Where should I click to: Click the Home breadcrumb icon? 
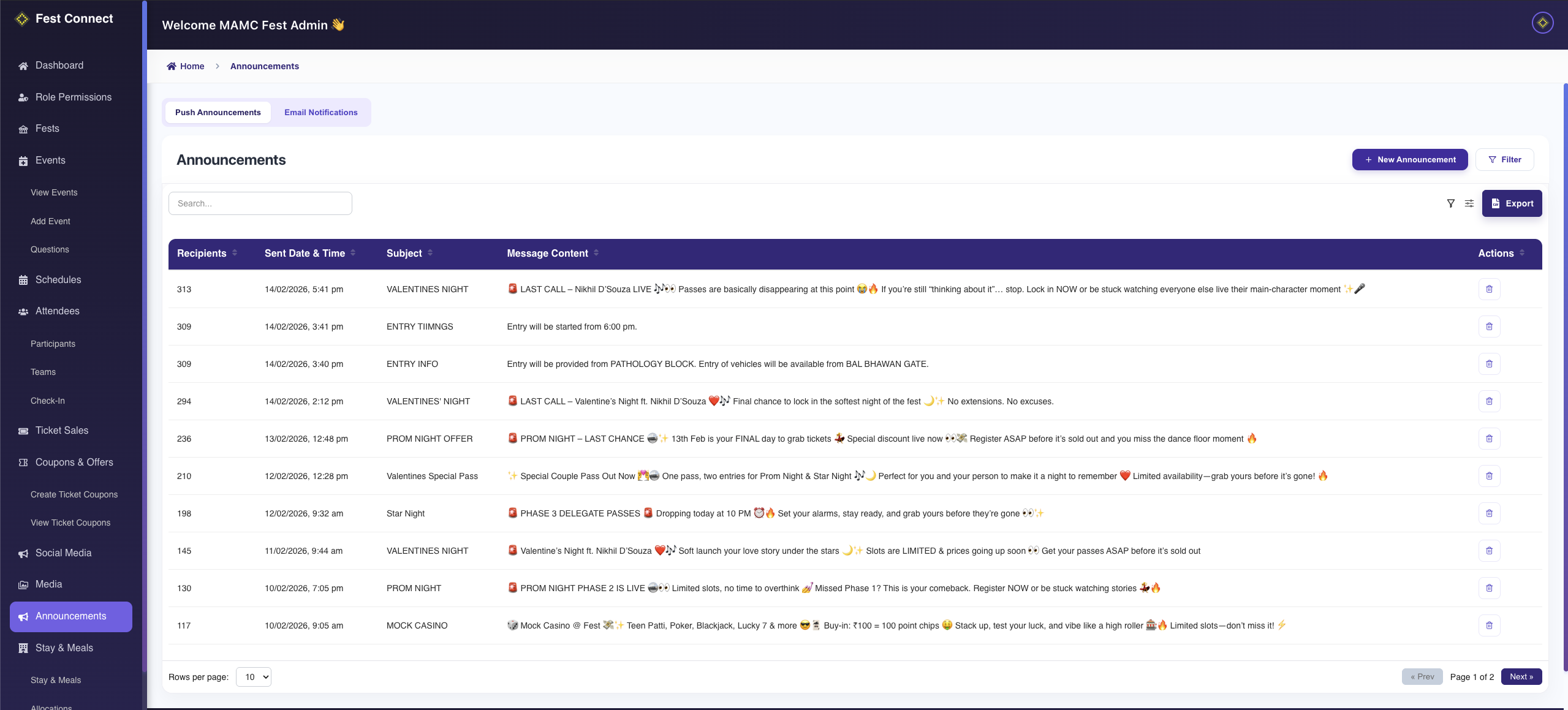pos(172,66)
